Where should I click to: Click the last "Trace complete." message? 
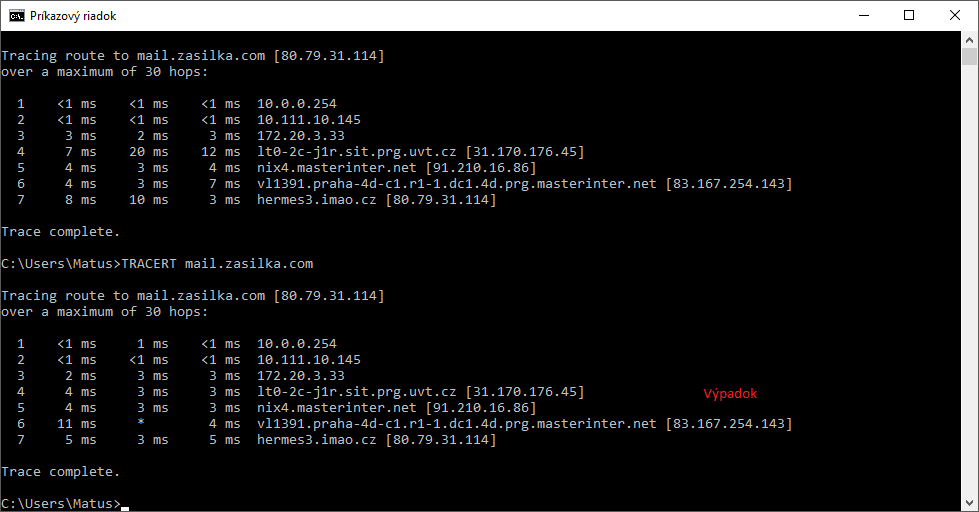pos(61,472)
